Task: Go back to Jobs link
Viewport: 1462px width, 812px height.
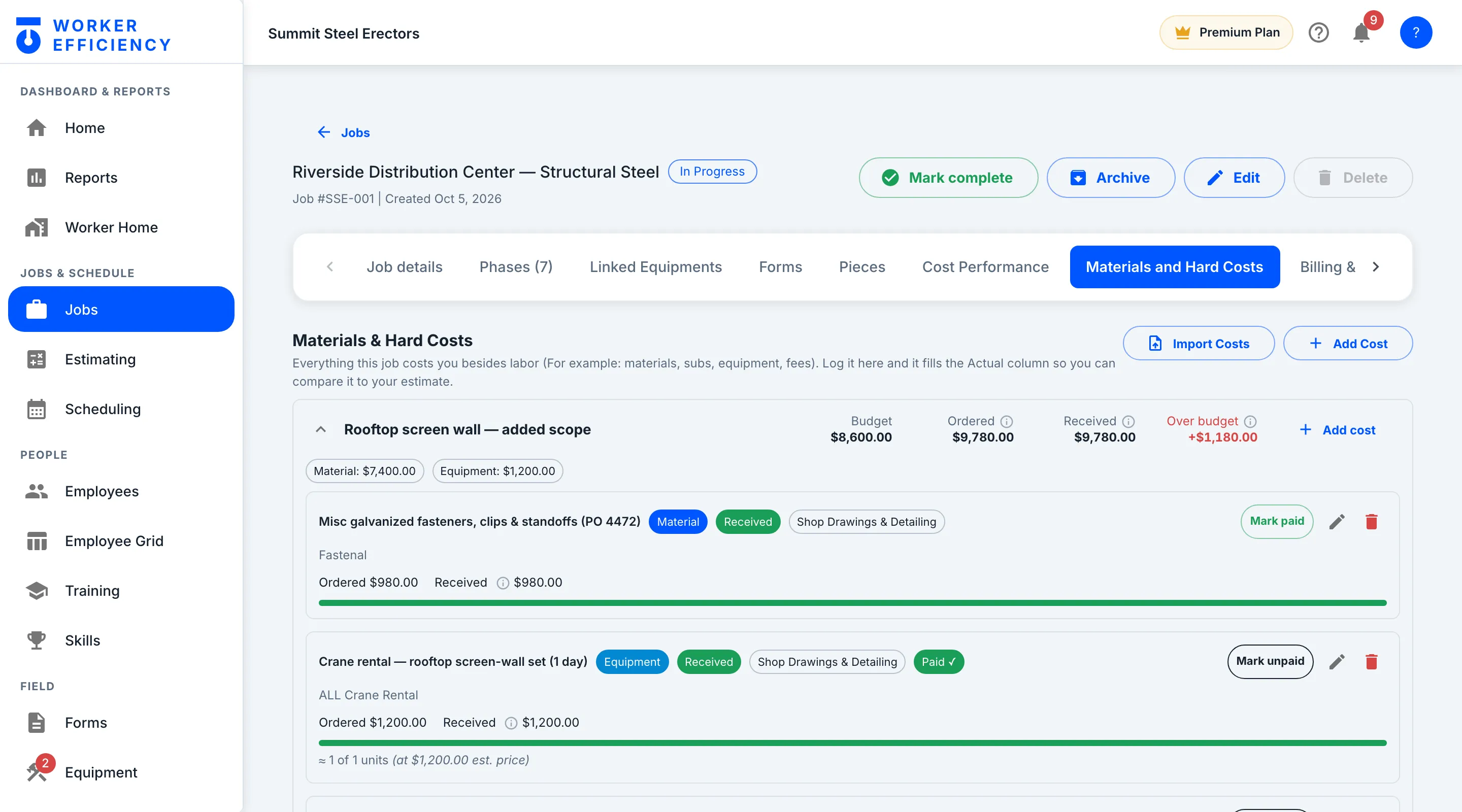Action: [343, 132]
